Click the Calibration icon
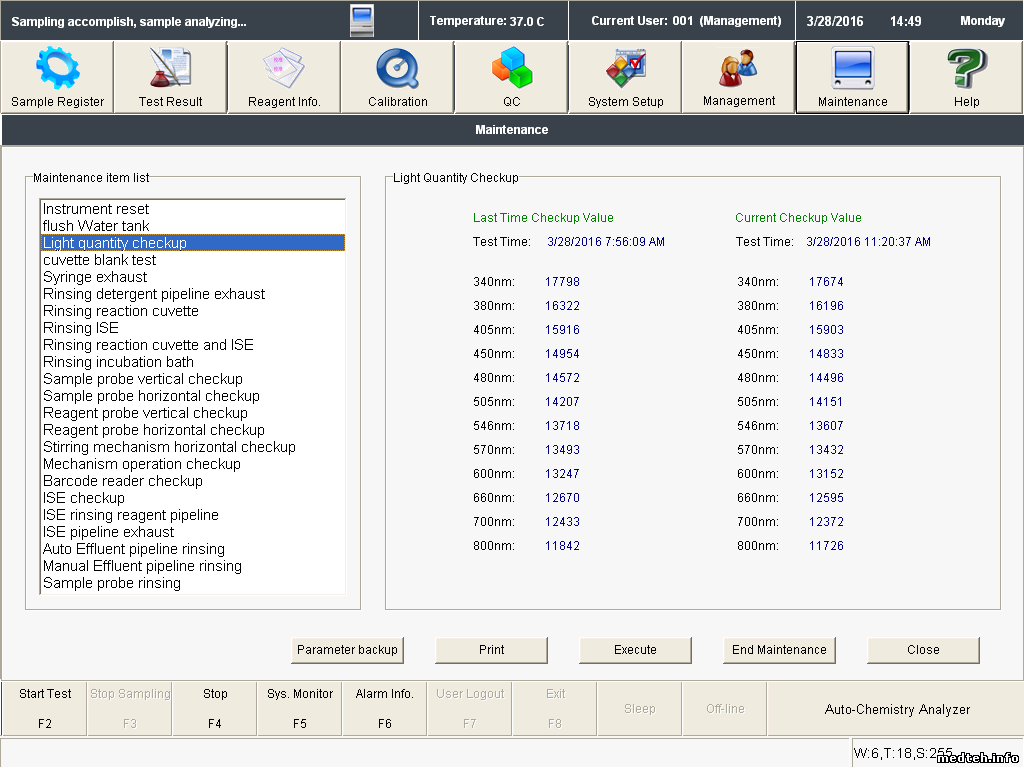 [397, 70]
